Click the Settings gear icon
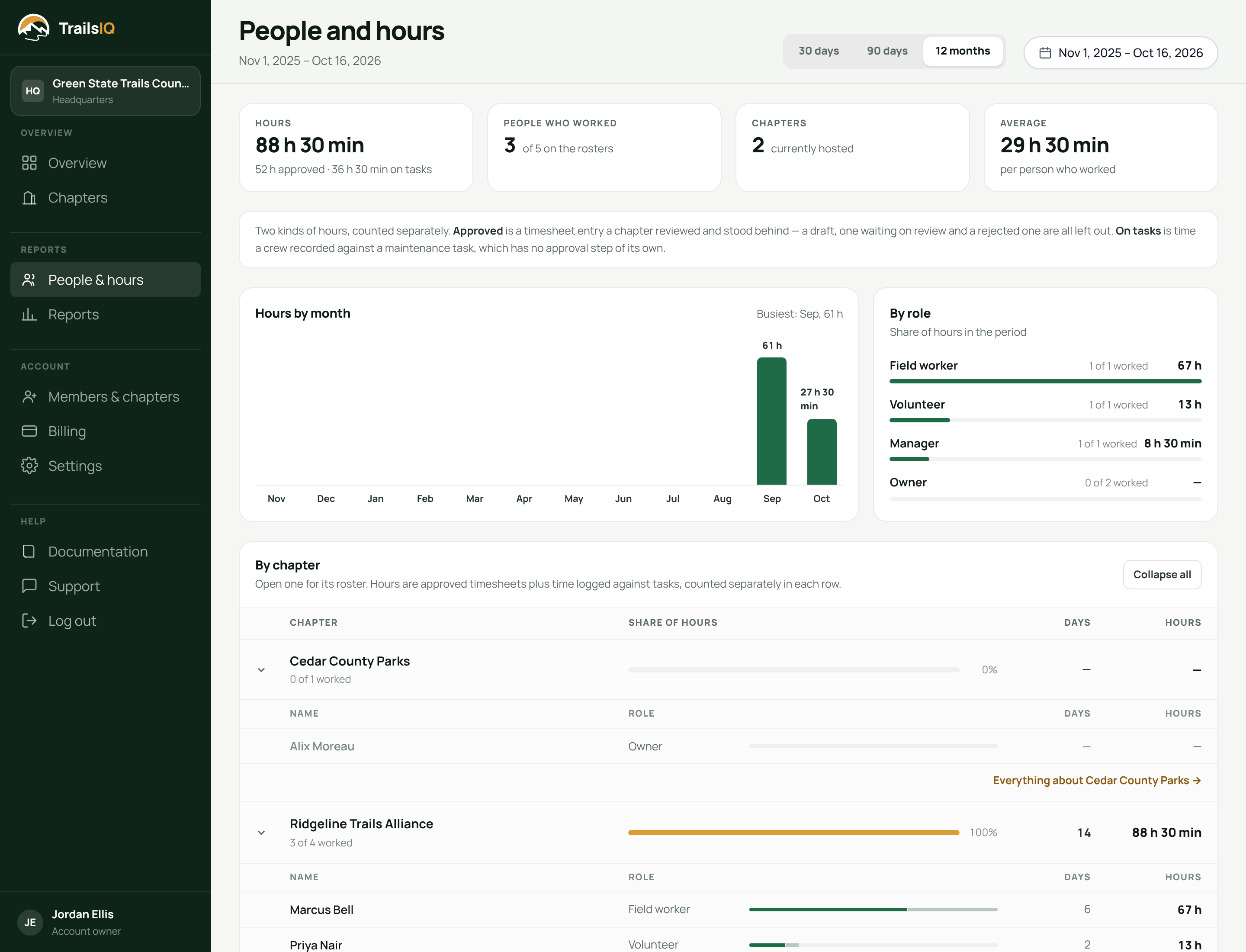The width and height of the screenshot is (1246, 952). (x=29, y=466)
